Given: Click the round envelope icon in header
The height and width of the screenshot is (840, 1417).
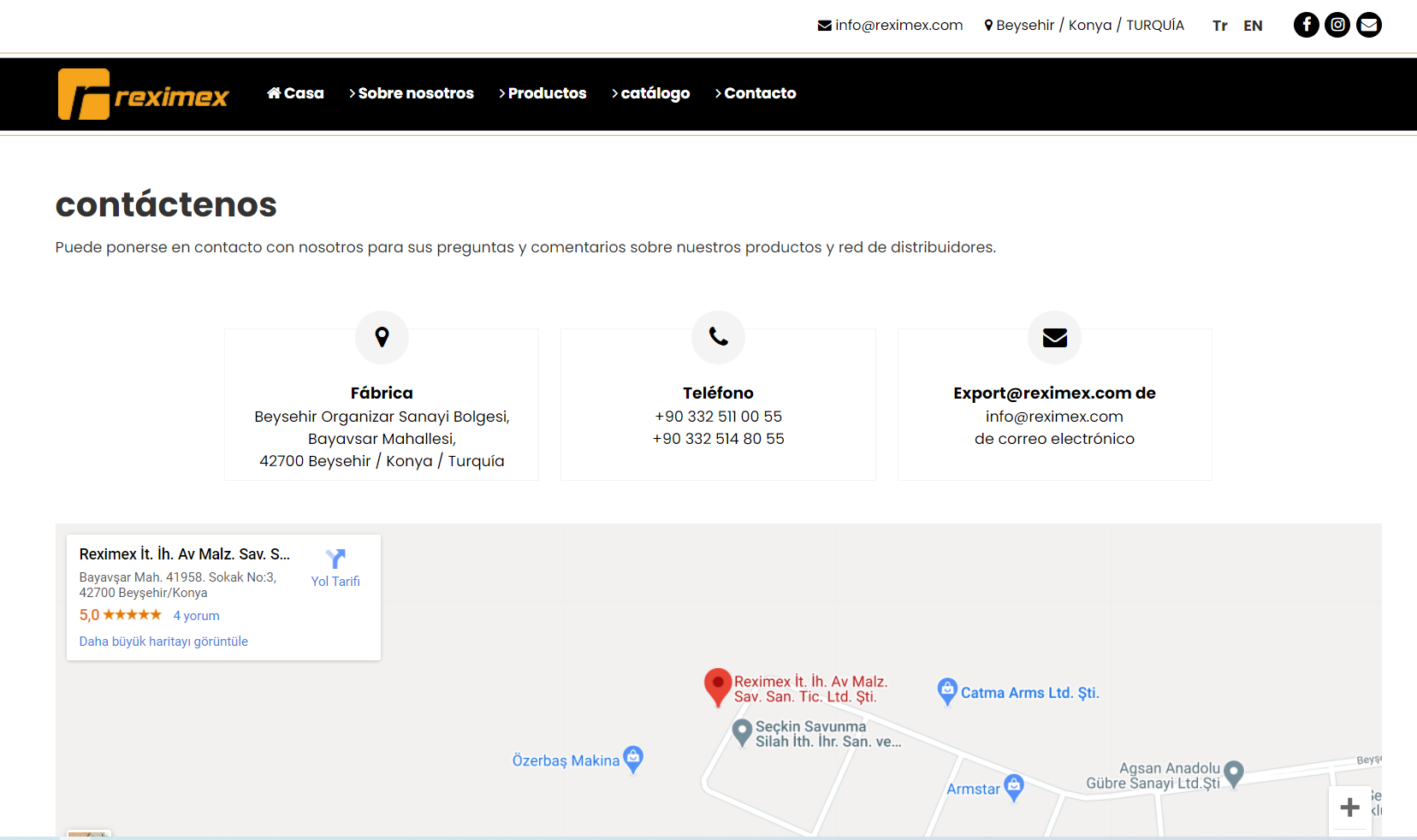Looking at the screenshot, I should [x=1369, y=25].
